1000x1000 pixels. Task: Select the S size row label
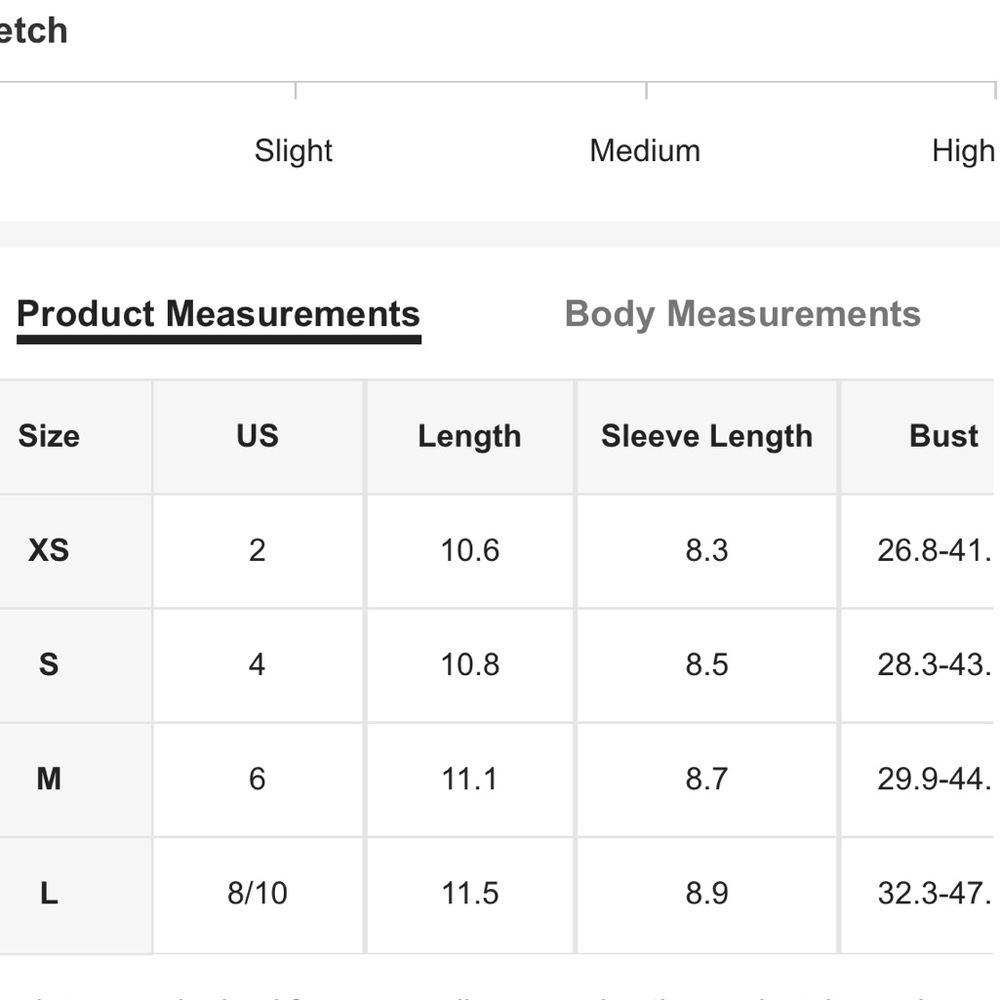point(48,665)
